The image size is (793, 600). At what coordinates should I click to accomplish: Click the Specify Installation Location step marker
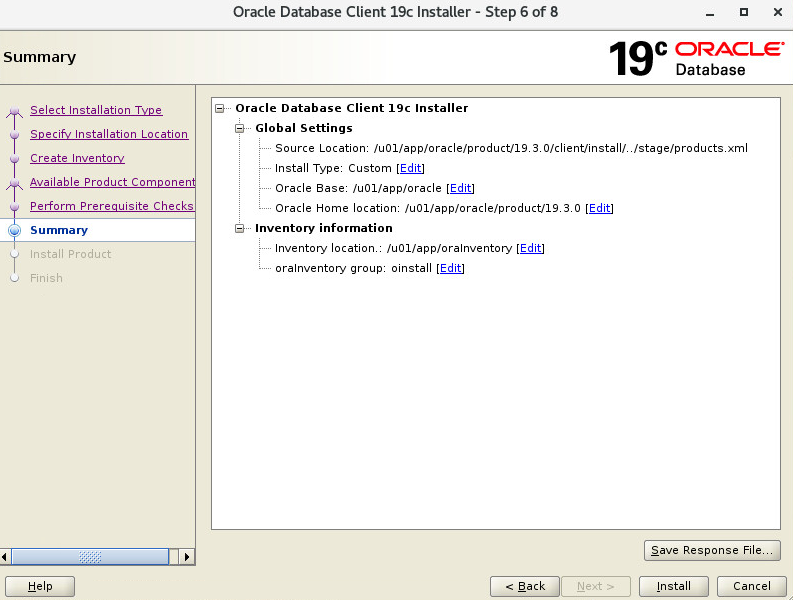(15, 135)
